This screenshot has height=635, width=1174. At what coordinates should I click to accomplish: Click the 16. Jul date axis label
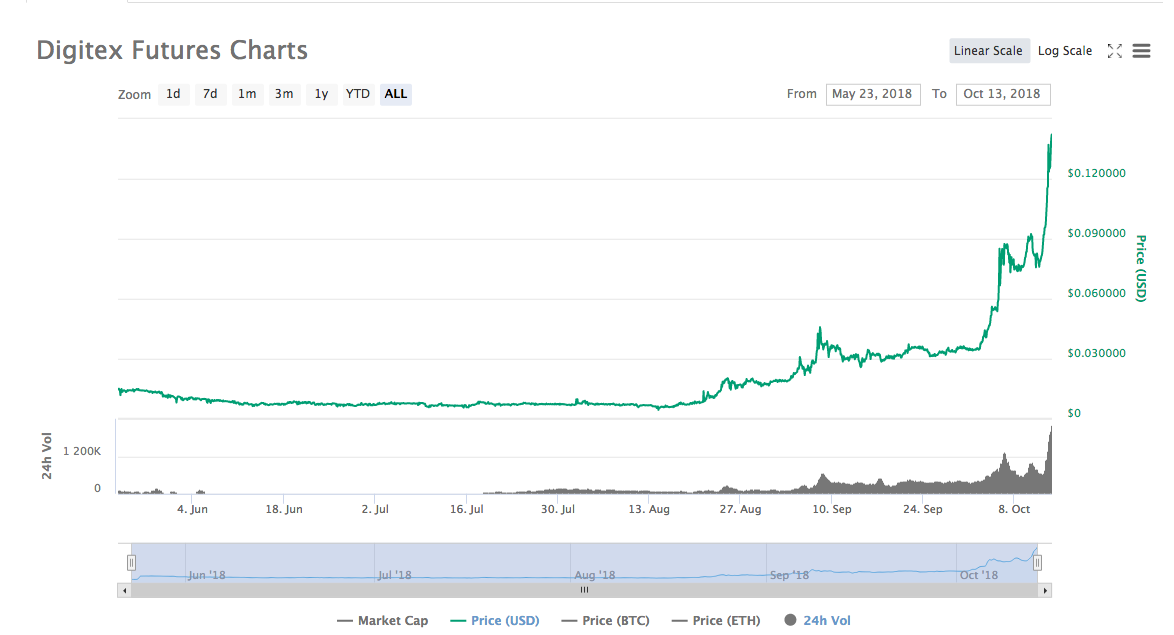coord(466,509)
